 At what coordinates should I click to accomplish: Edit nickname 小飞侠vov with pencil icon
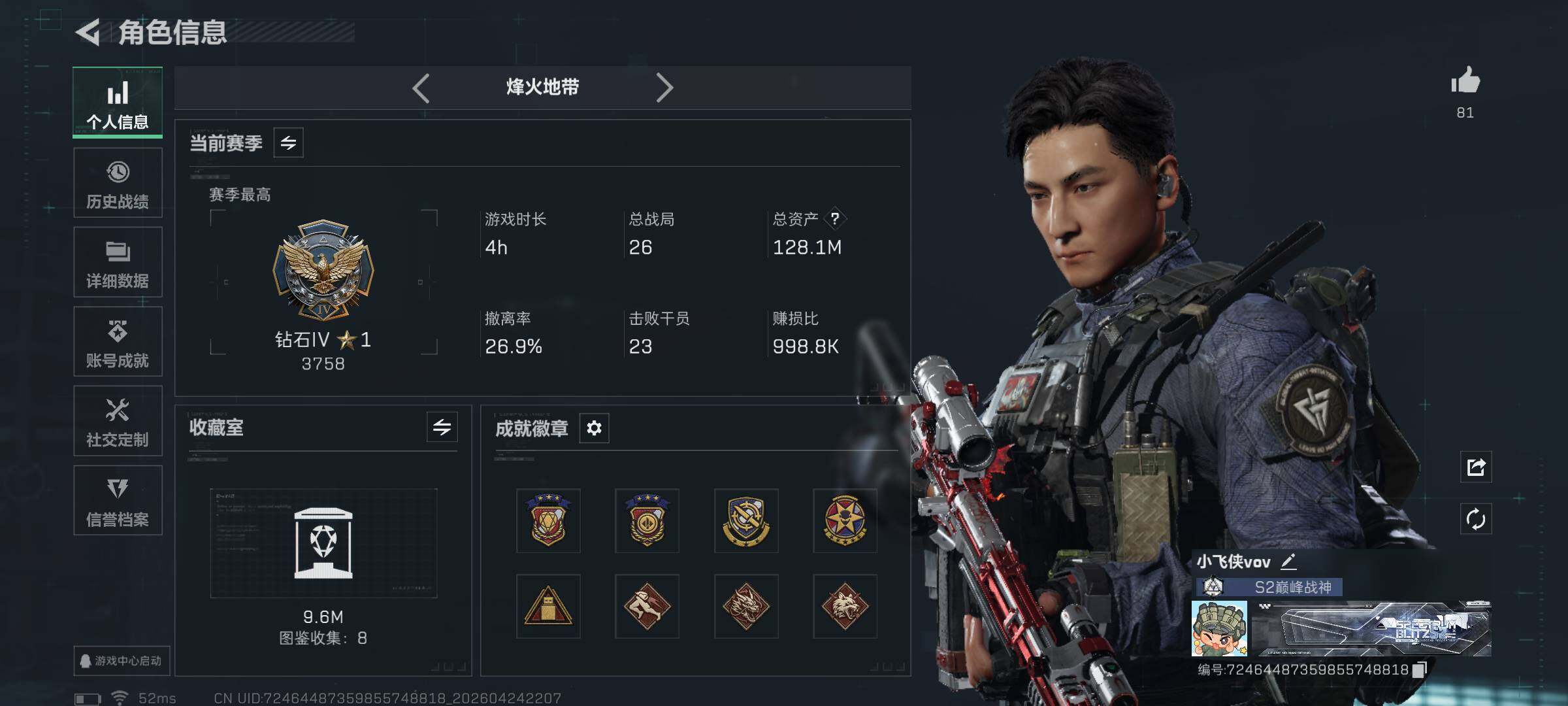tap(1288, 562)
